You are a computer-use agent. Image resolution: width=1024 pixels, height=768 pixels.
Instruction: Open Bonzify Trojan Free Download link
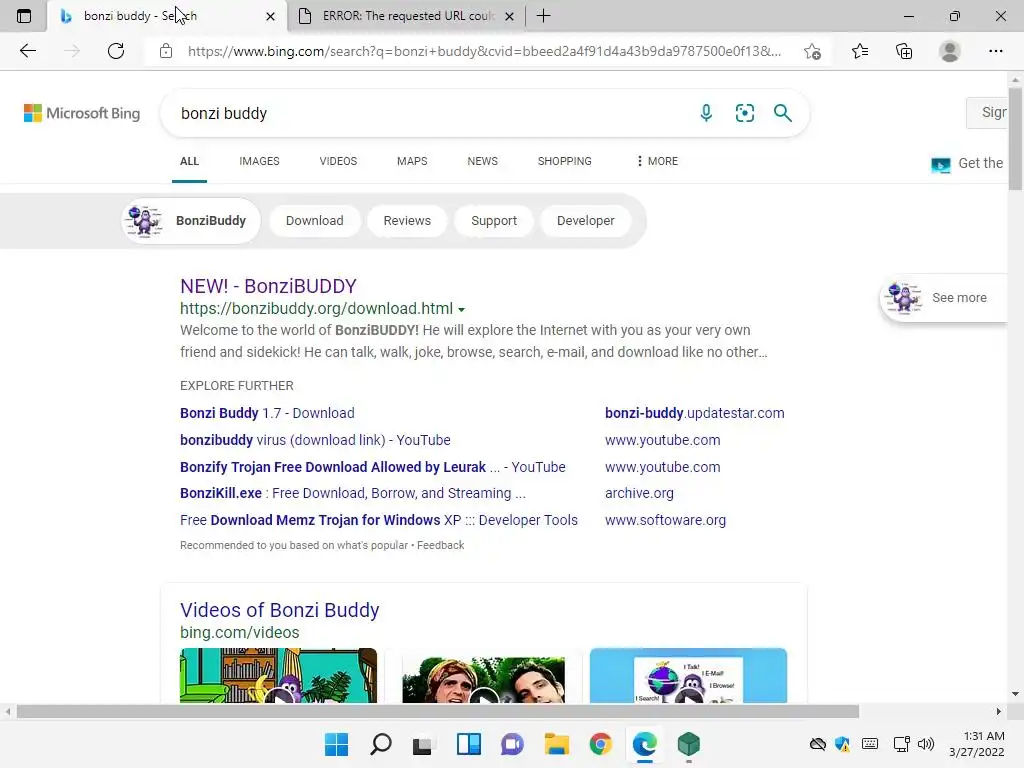[x=373, y=467]
